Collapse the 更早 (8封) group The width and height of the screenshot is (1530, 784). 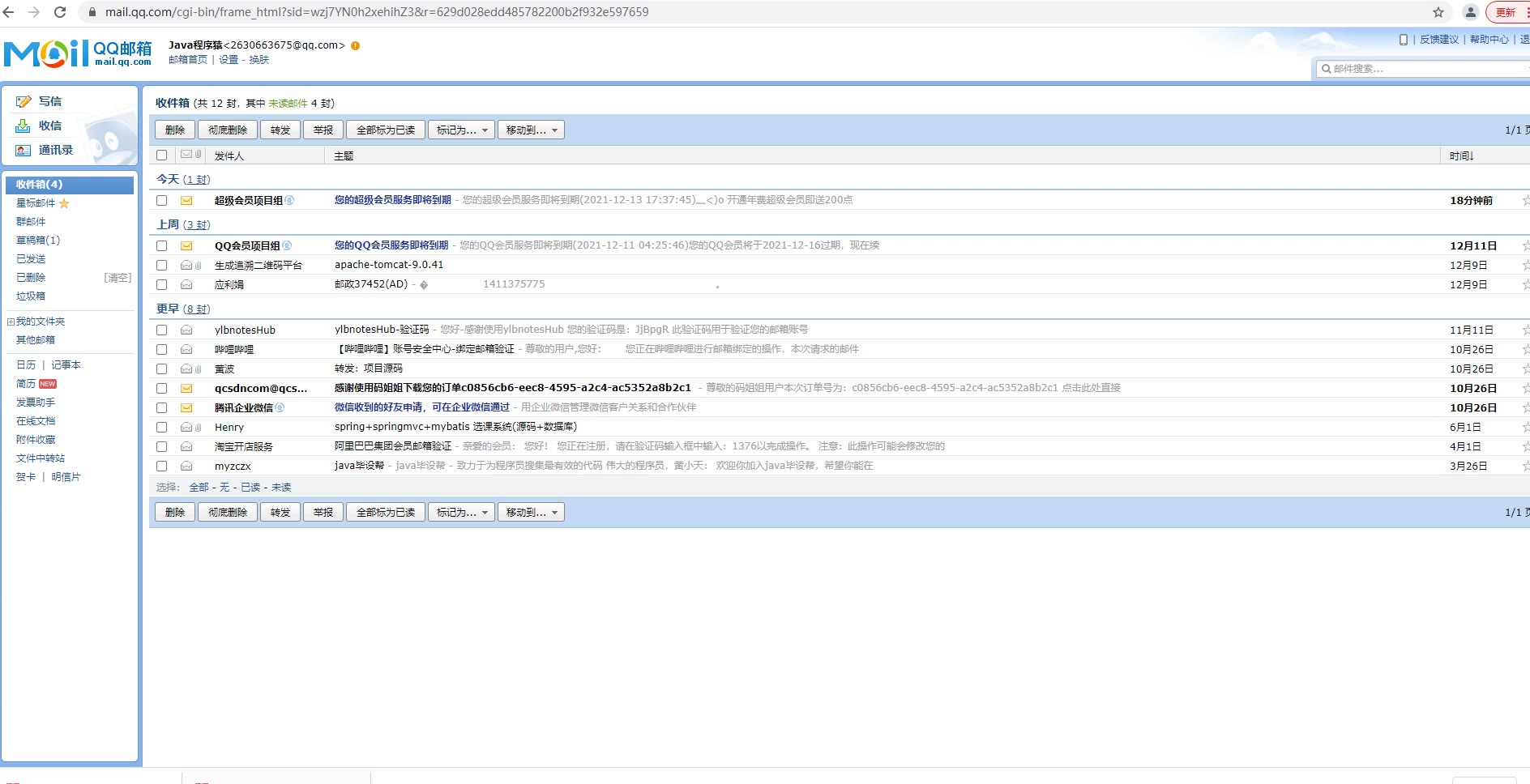point(183,309)
